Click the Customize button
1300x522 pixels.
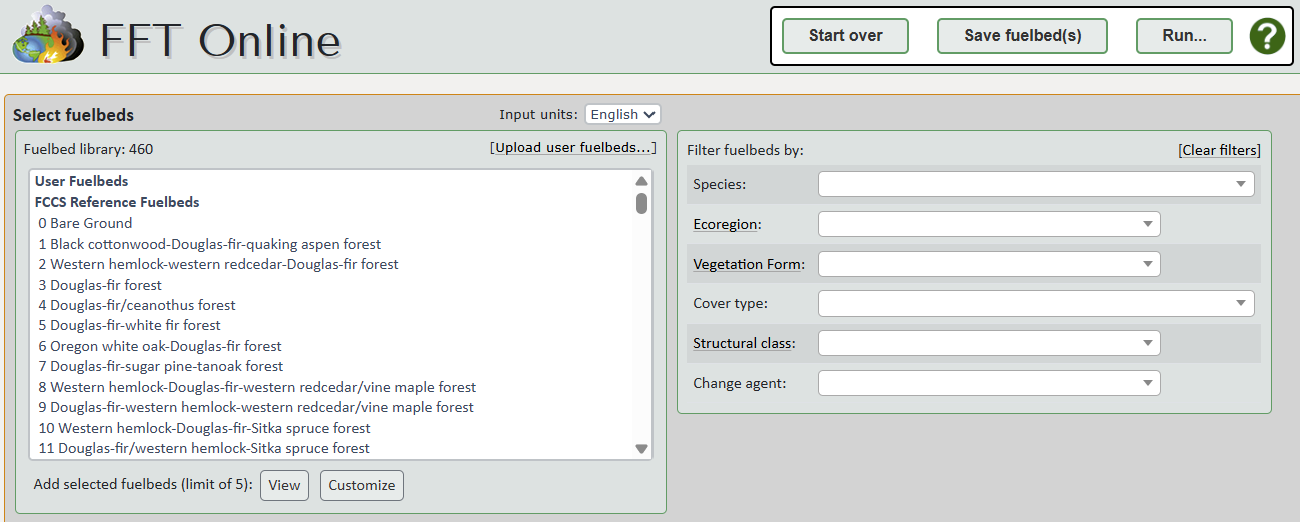(x=362, y=485)
